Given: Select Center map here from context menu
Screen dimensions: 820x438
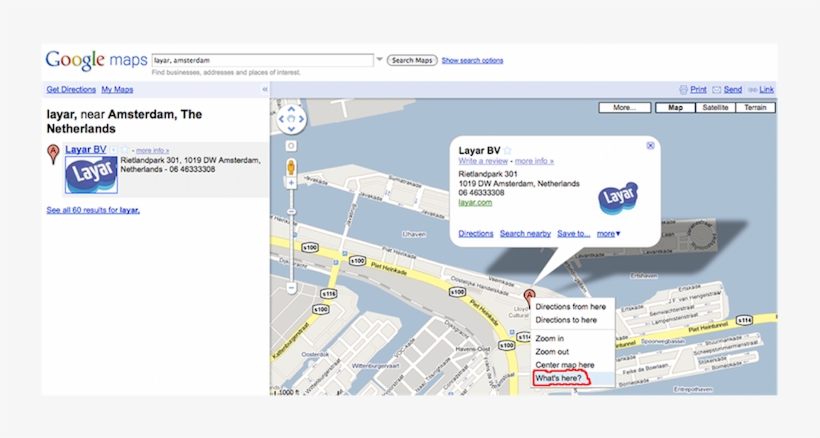Looking at the screenshot, I should pos(565,365).
